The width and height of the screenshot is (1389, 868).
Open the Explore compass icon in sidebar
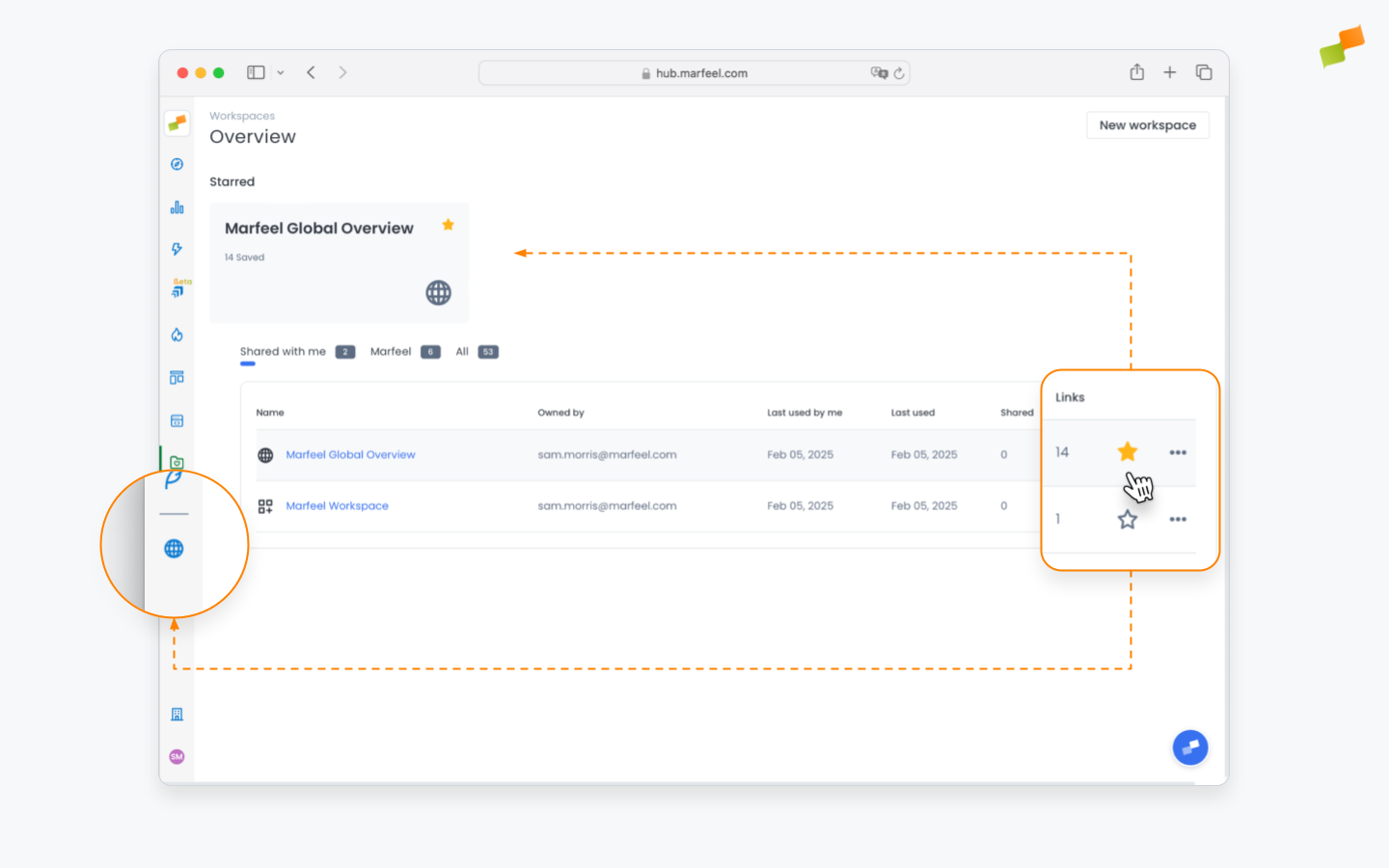click(x=177, y=164)
